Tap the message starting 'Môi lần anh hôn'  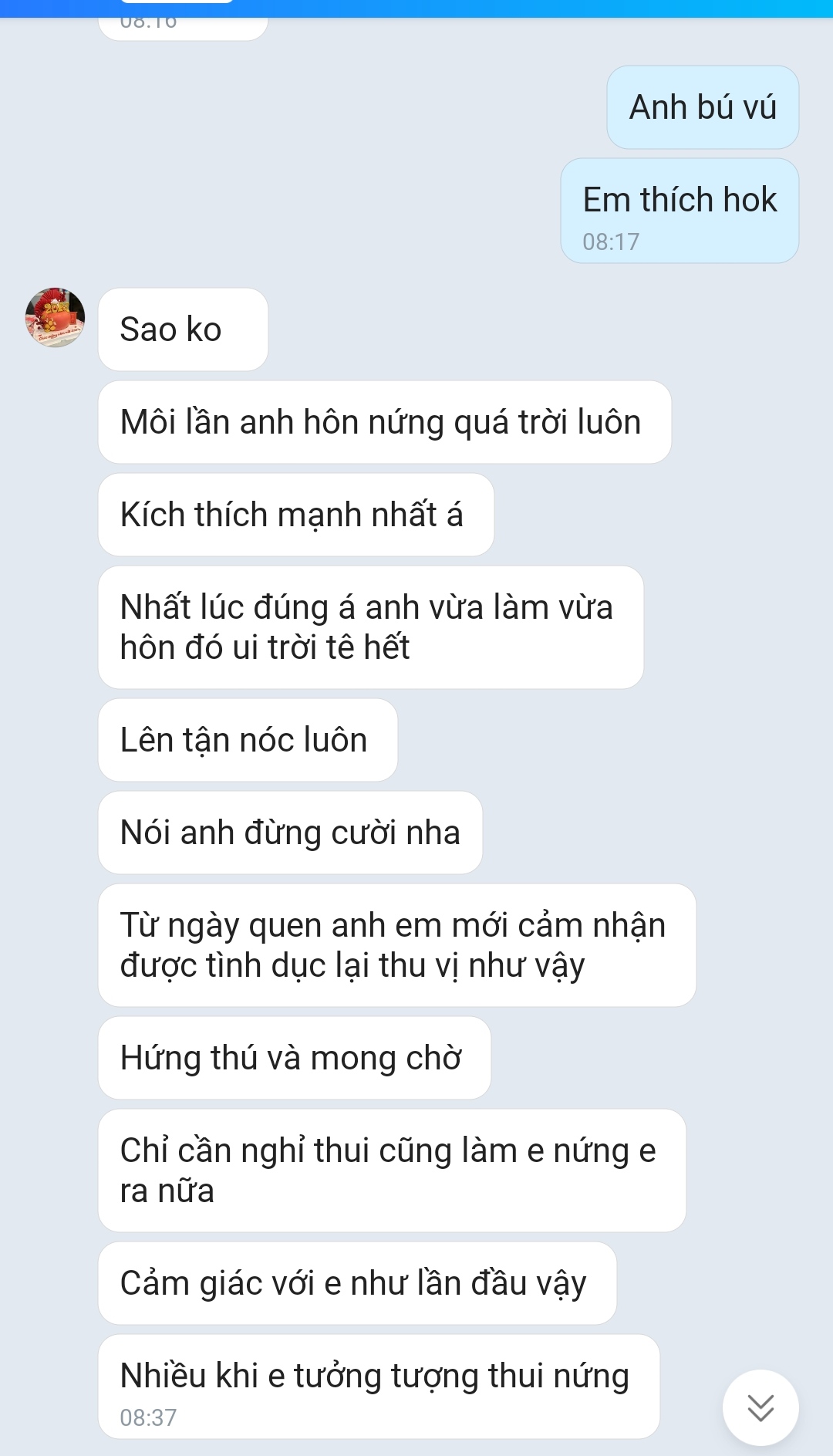click(x=385, y=422)
